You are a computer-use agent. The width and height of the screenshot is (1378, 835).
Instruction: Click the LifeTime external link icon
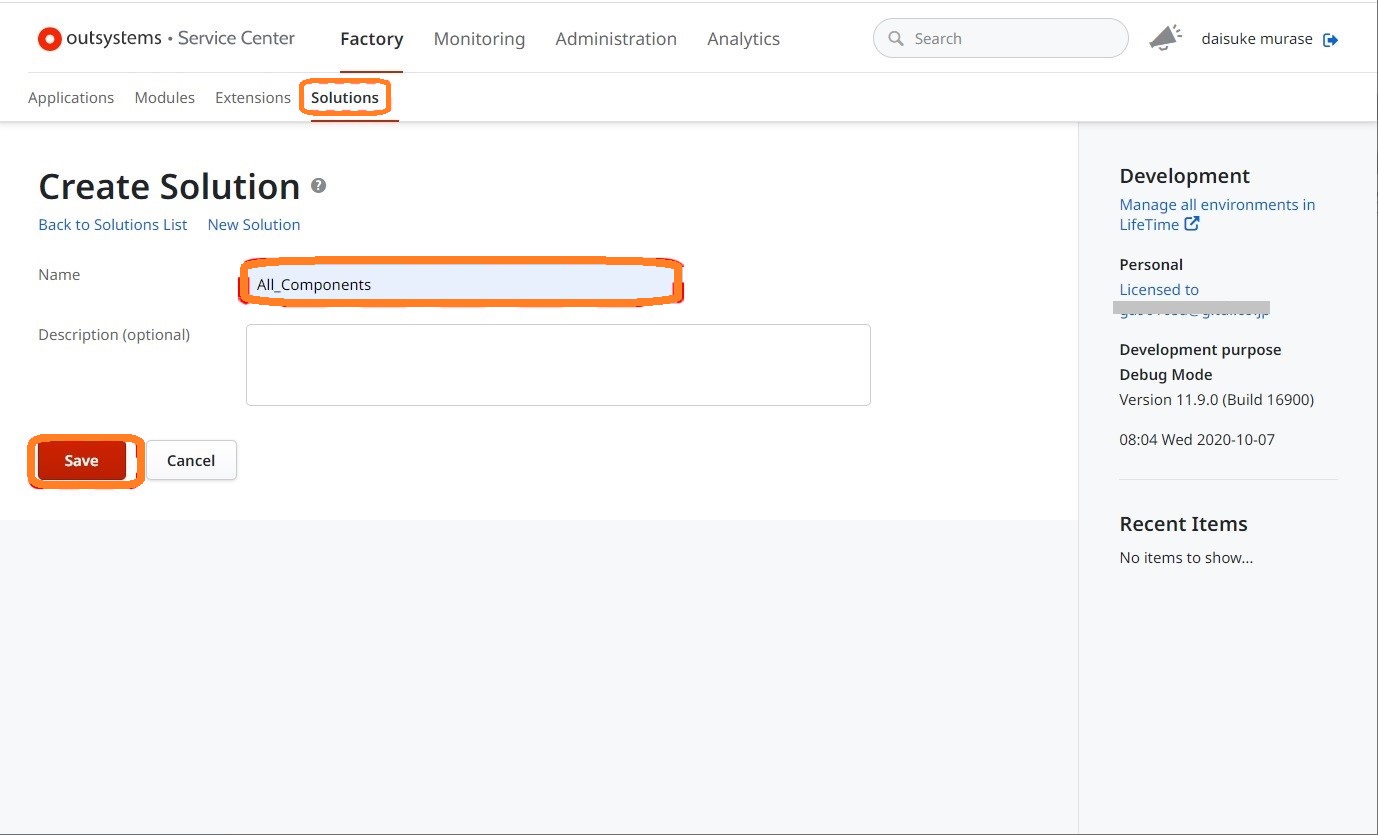click(x=1192, y=224)
